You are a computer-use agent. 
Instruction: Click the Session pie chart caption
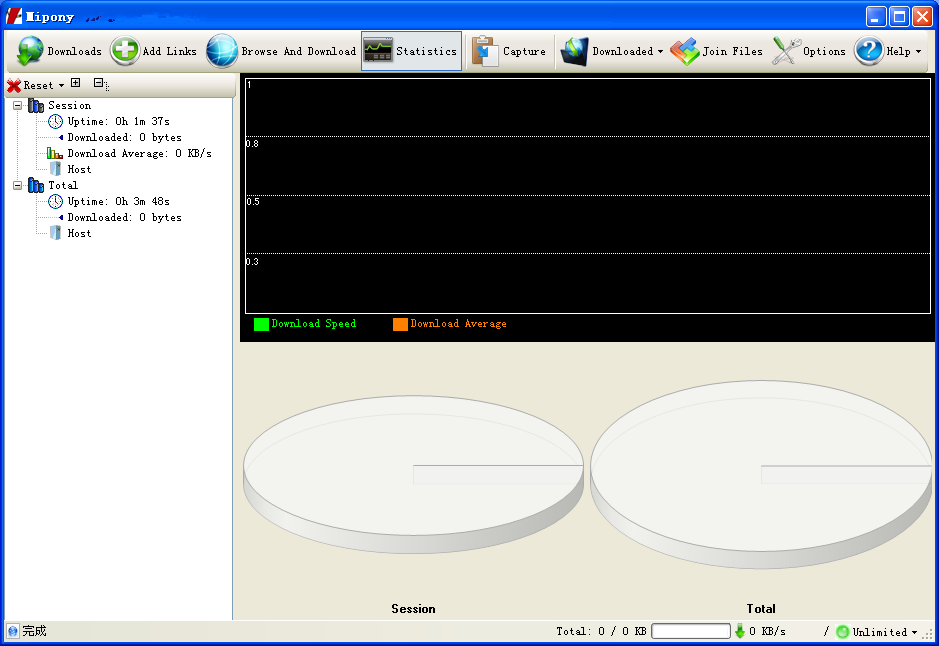tap(413, 609)
